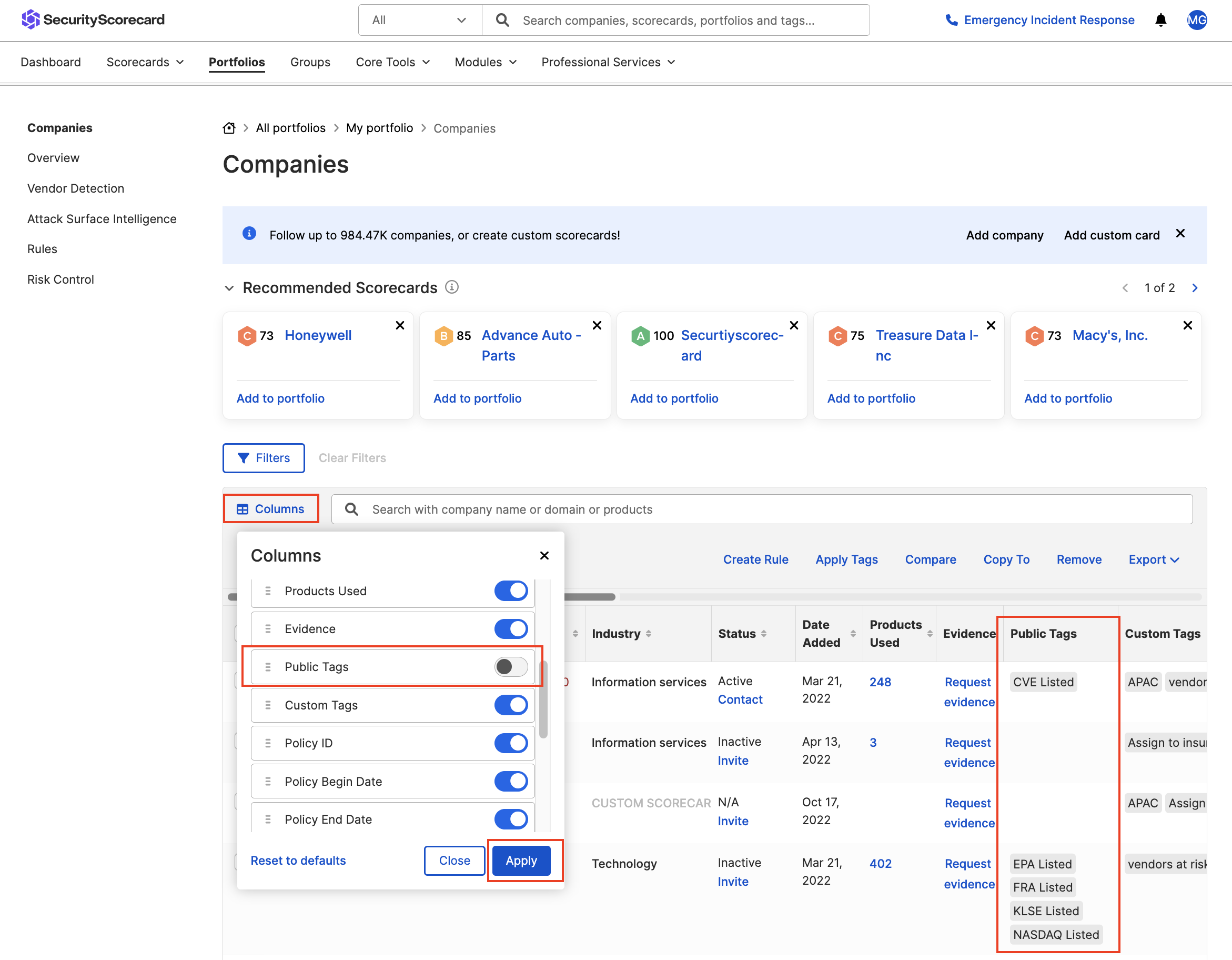Sort table by Date Added column
This screenshot has height=960, width=1232.
[x=853, y=634]
